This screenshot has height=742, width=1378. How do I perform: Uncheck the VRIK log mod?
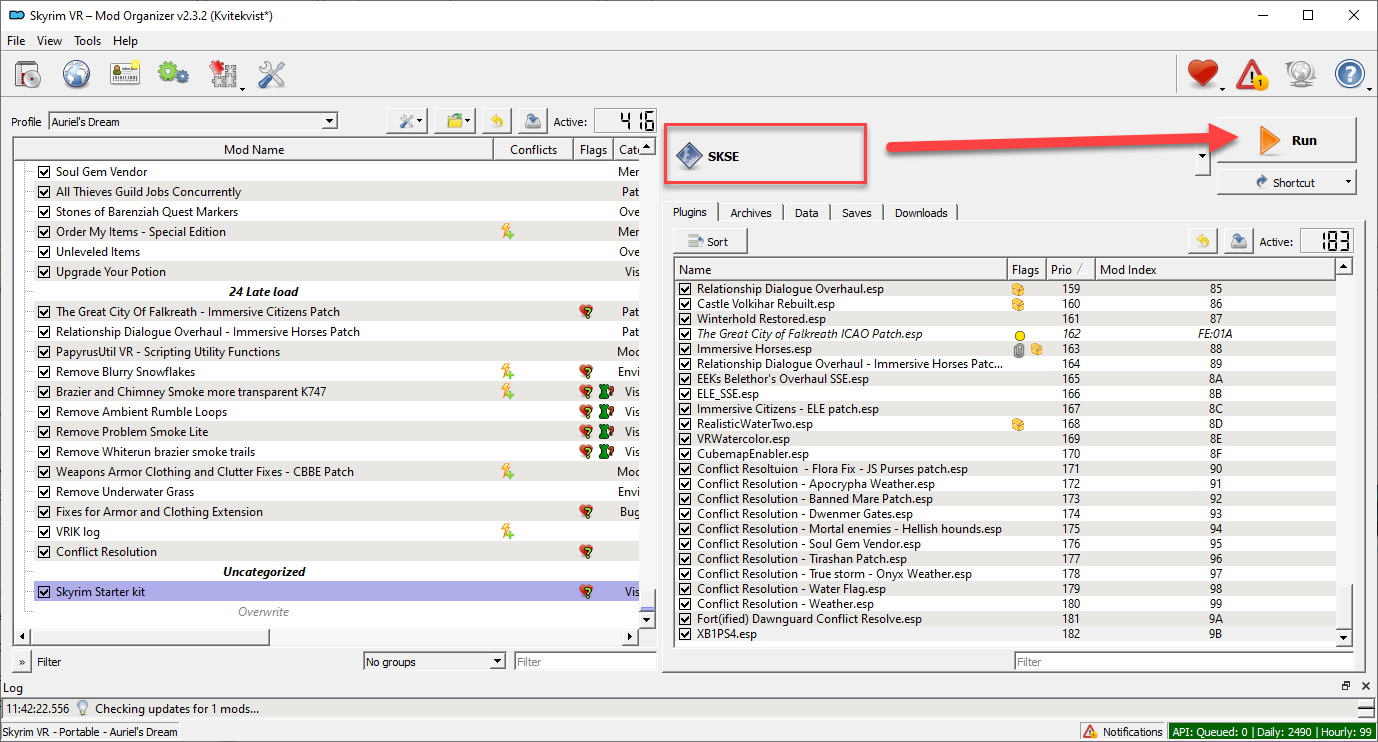[44, 532]
